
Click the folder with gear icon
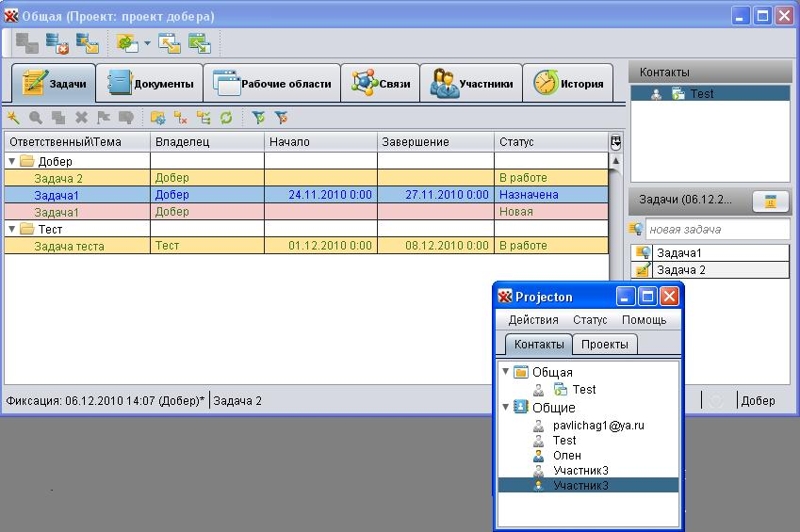158,118
